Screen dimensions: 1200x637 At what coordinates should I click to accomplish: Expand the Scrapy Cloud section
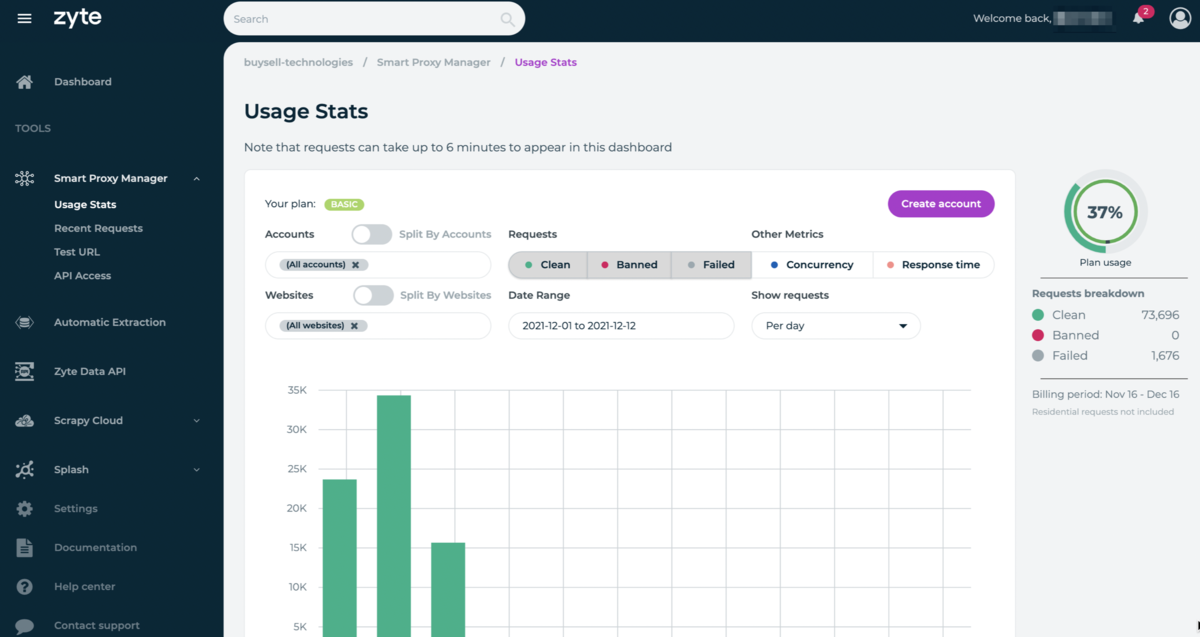(196, 421)
